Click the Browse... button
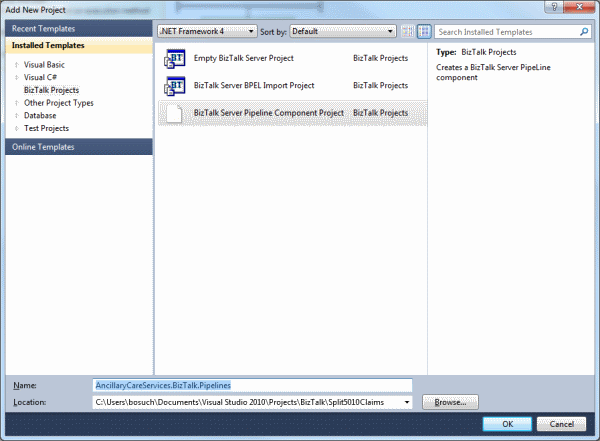This screenshot has width=600, height=441. [x=450, y=402]
